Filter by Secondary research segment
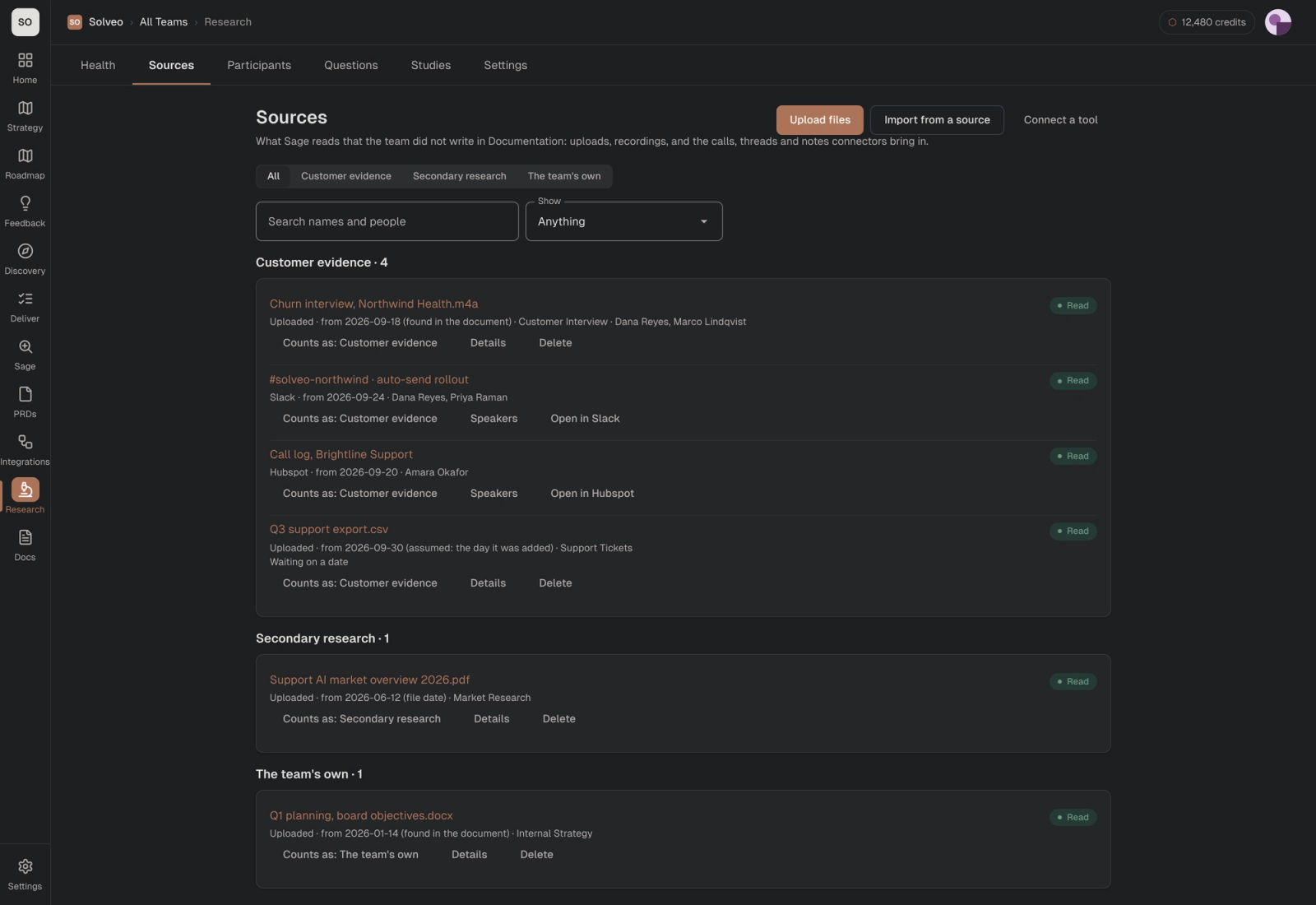Viewport: 1316px width, 905px height. click(459, 176)
